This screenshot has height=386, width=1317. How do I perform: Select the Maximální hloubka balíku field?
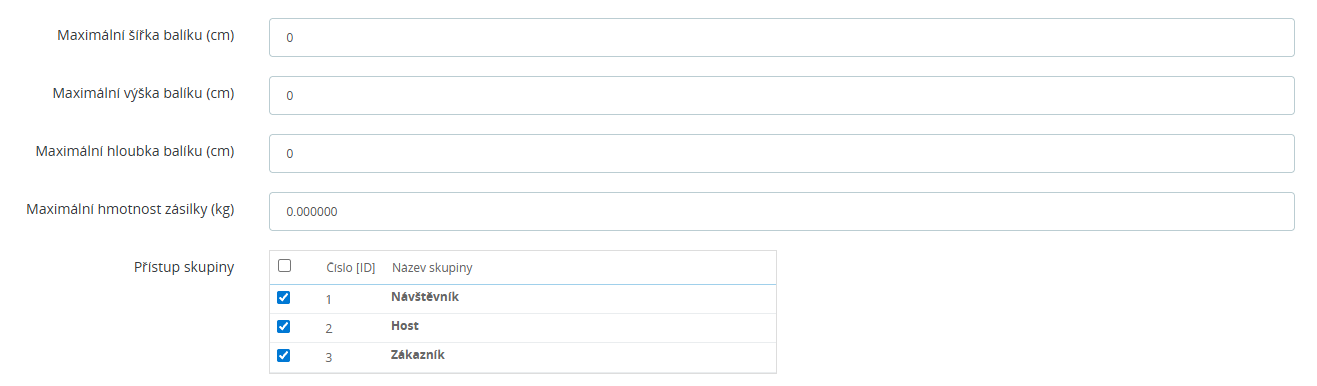782,153
